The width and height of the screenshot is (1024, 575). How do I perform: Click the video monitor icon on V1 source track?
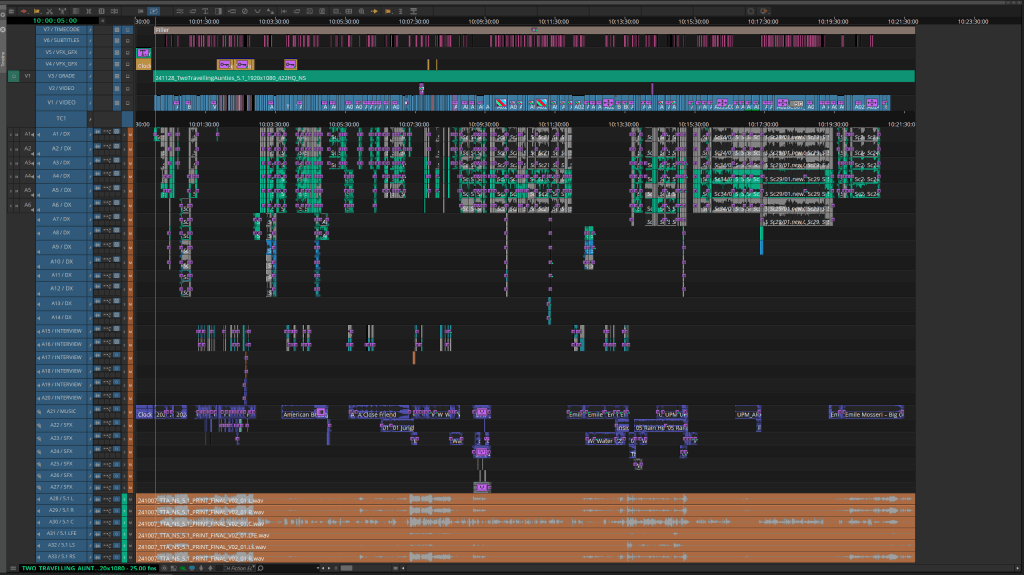12,75
